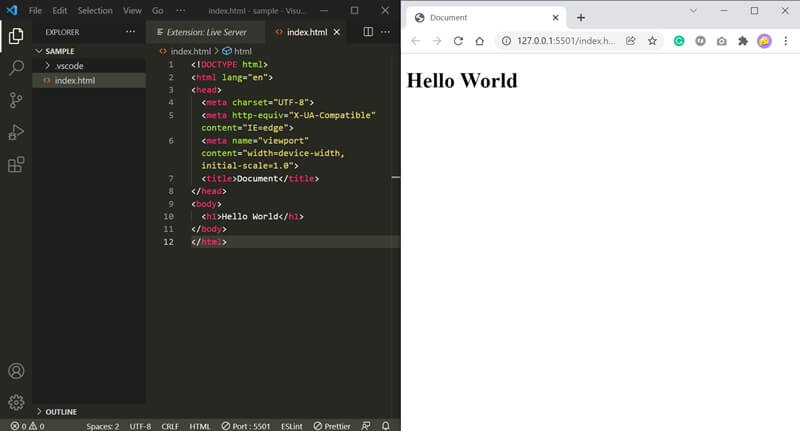The width and height of the screenshot is (800, 431).
Task: Change the HTML language mode
Action: pyautogui.click(x=200, y=425)
